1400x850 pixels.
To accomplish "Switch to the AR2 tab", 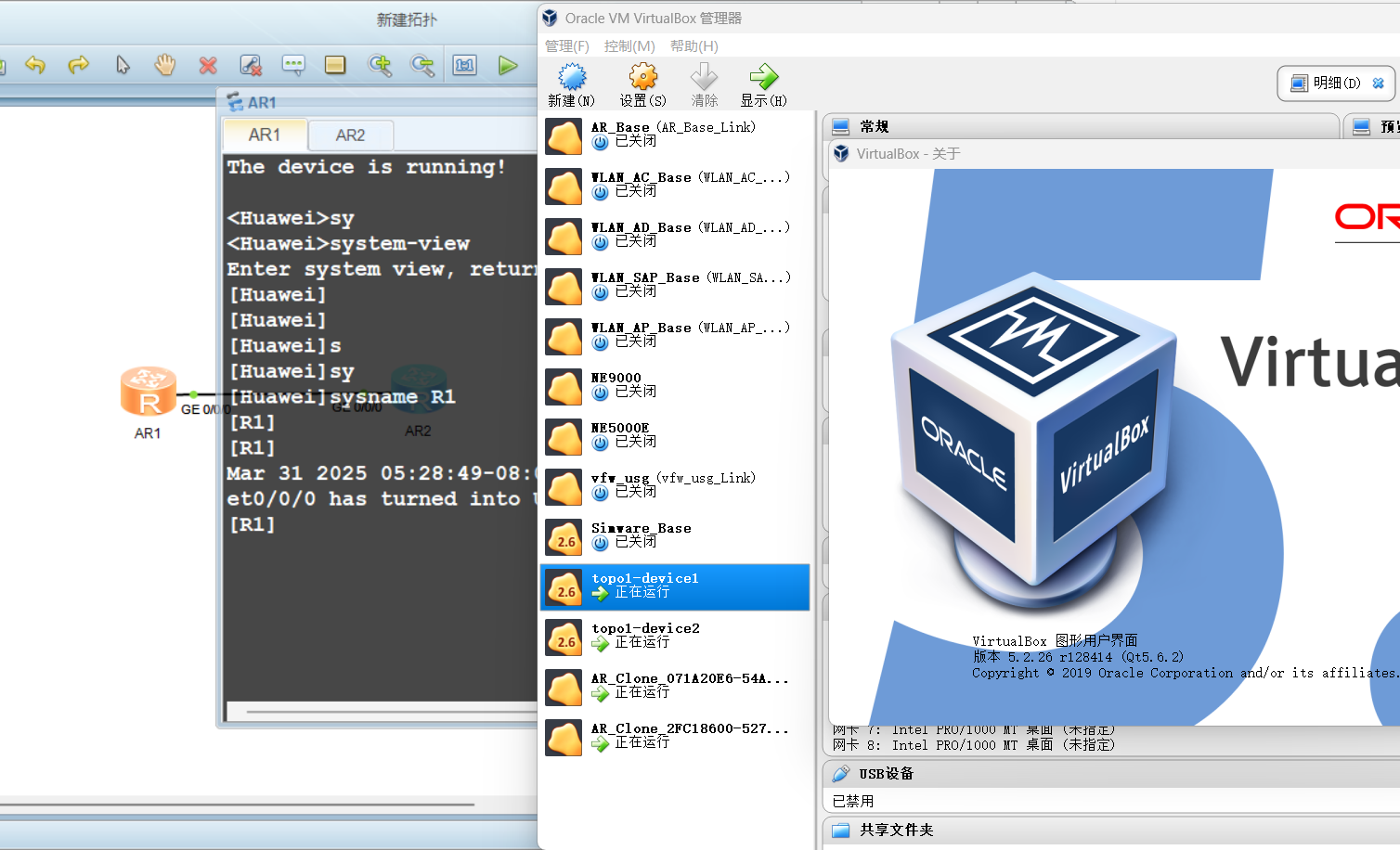I will click(x=350, y=135).
